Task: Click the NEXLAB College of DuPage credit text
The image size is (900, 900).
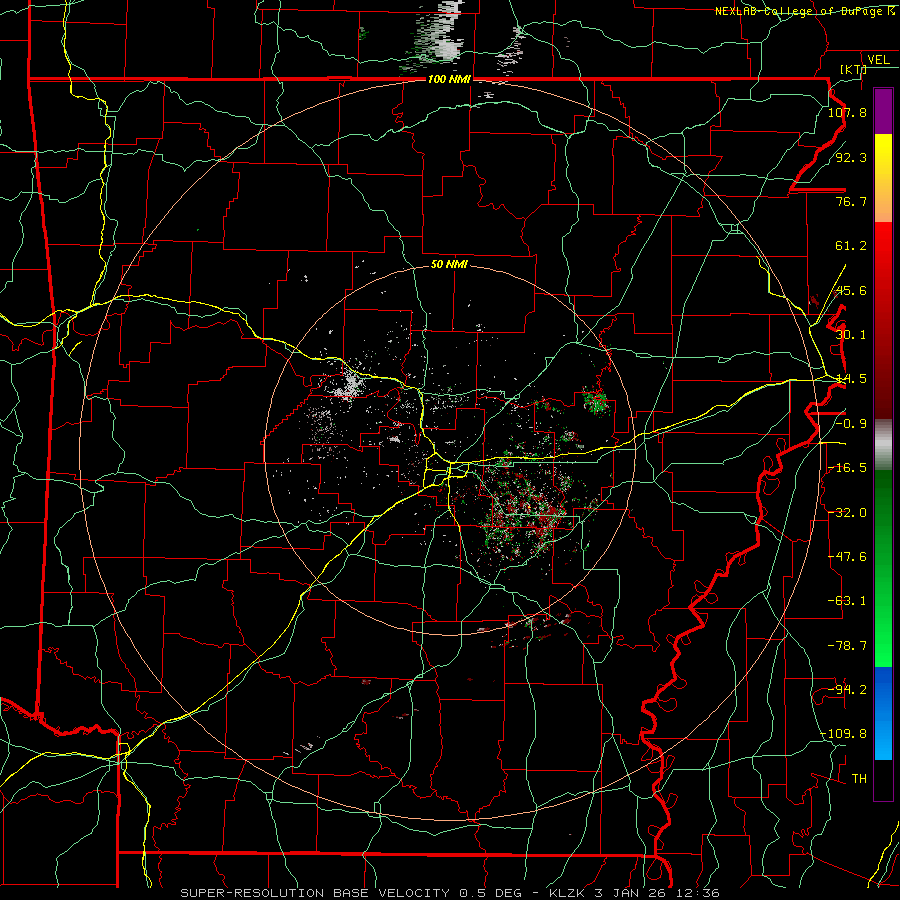Action: pos(806,11)
